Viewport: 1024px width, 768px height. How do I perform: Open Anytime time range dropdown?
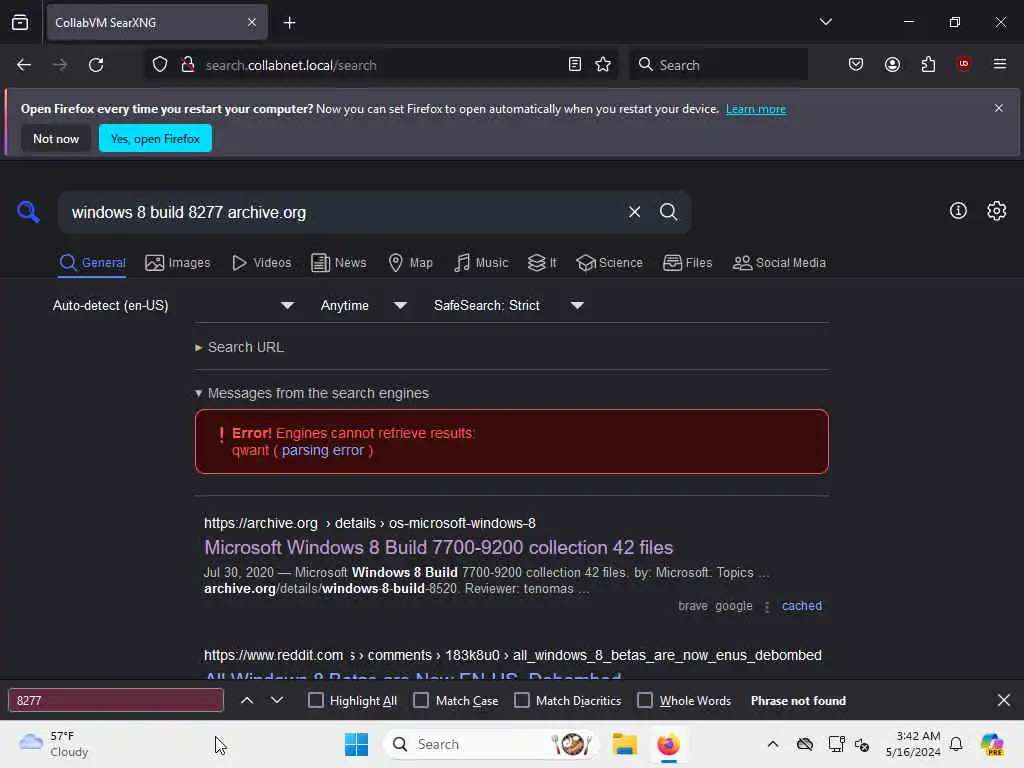363,306
